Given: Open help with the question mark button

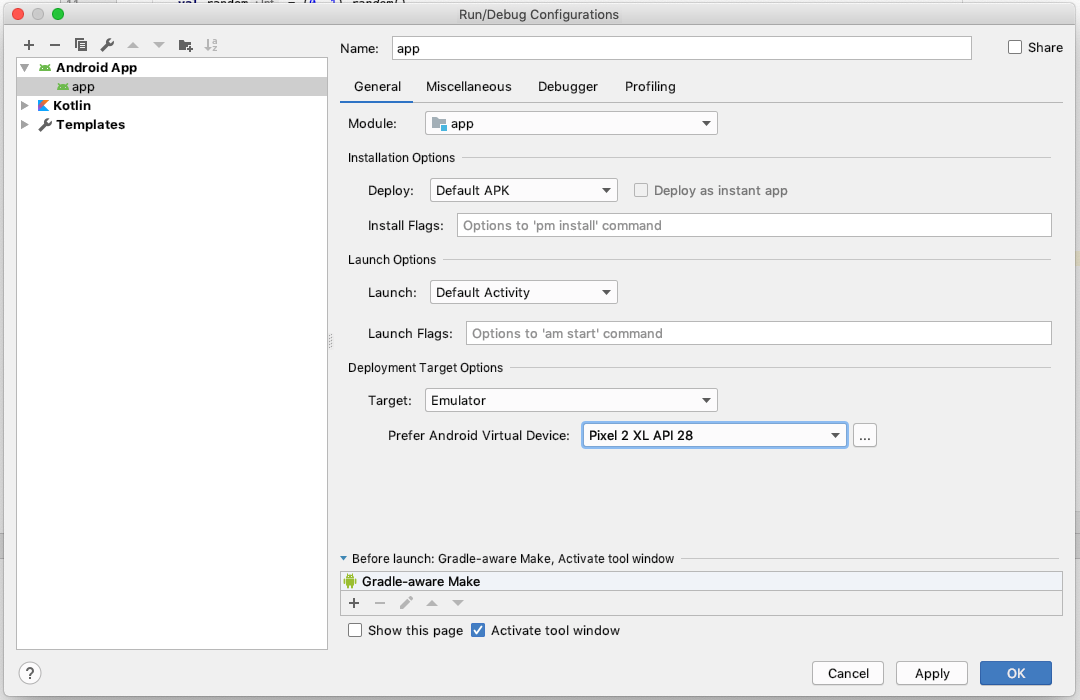Looking at the screenshot, I should point(30,673).
